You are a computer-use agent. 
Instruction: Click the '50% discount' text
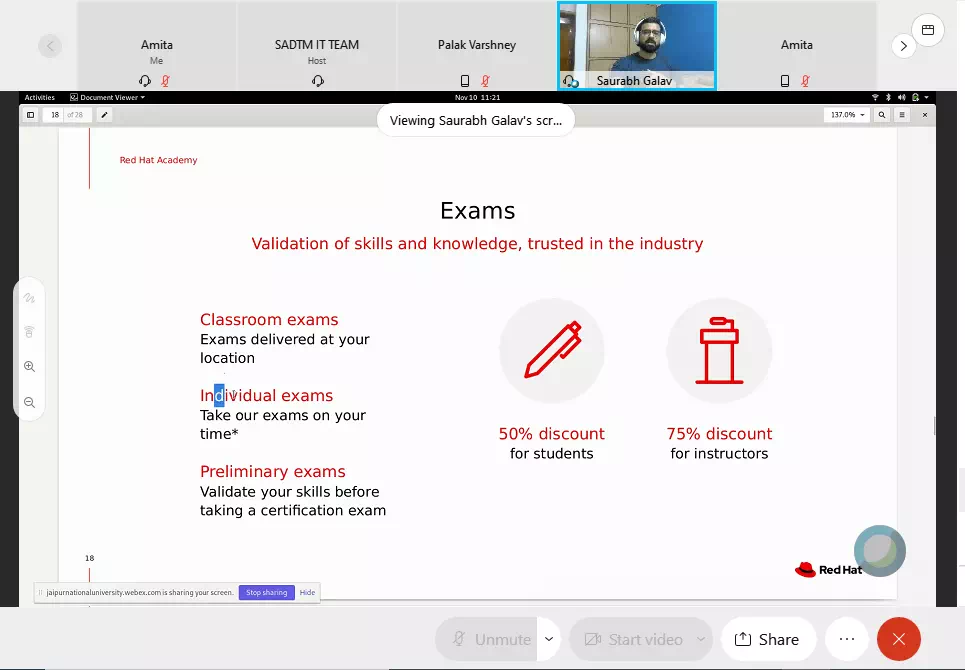coord(551,434)
